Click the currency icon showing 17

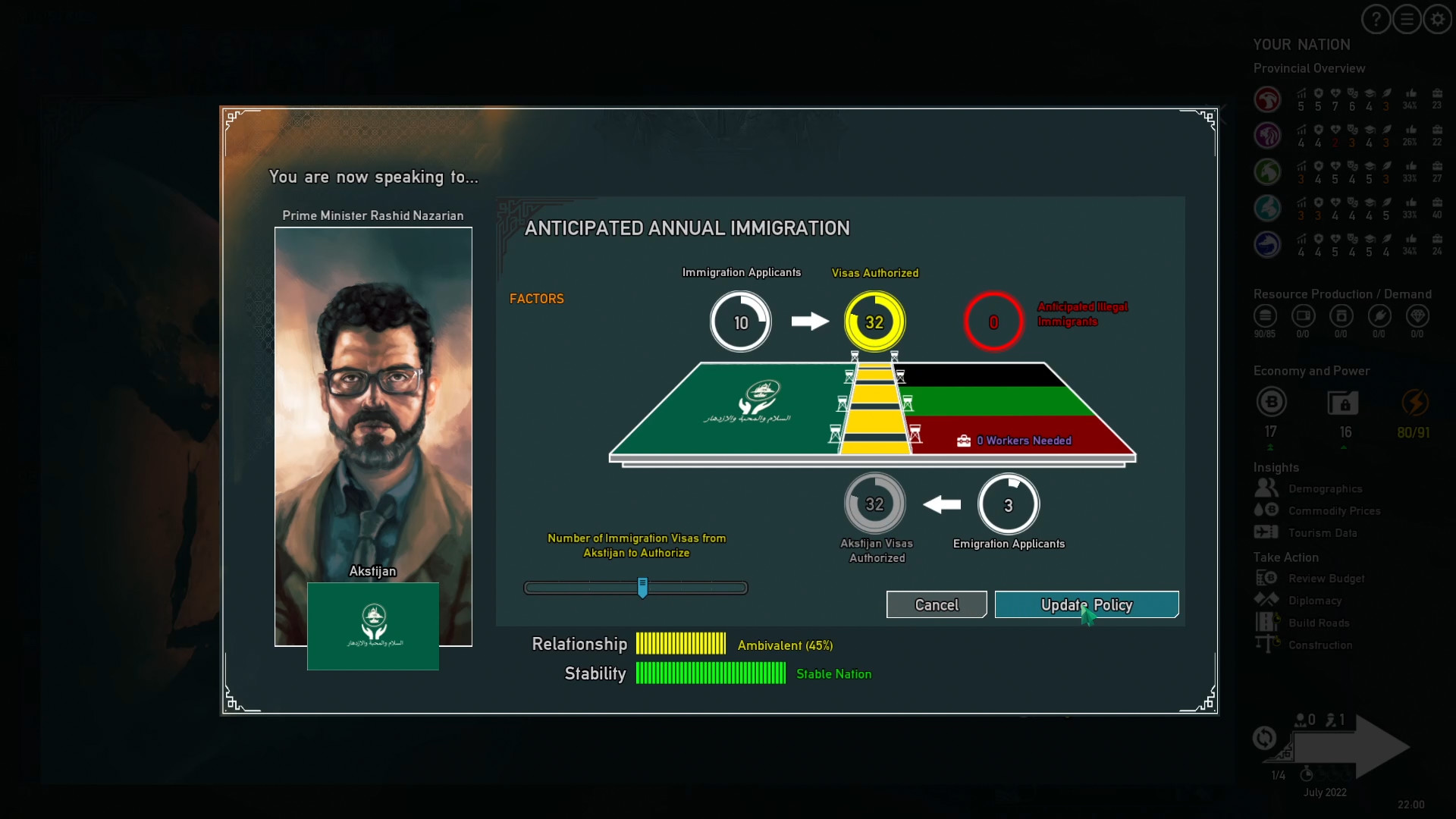point(1272,403)
